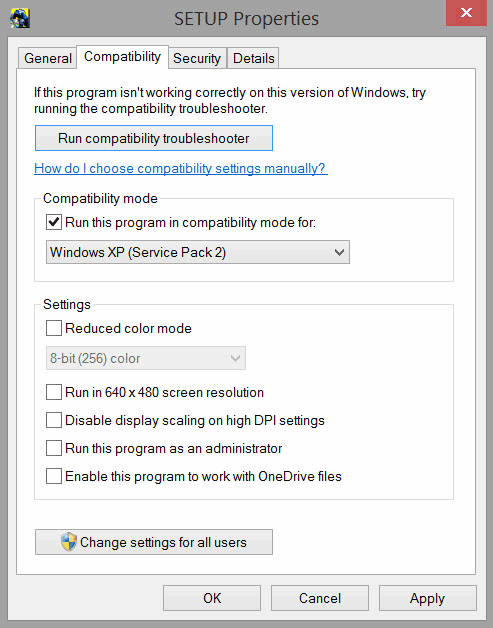The image size is (493, 628).
Task: Enable Reduced color mode checkbox
Action: point(54,328)
